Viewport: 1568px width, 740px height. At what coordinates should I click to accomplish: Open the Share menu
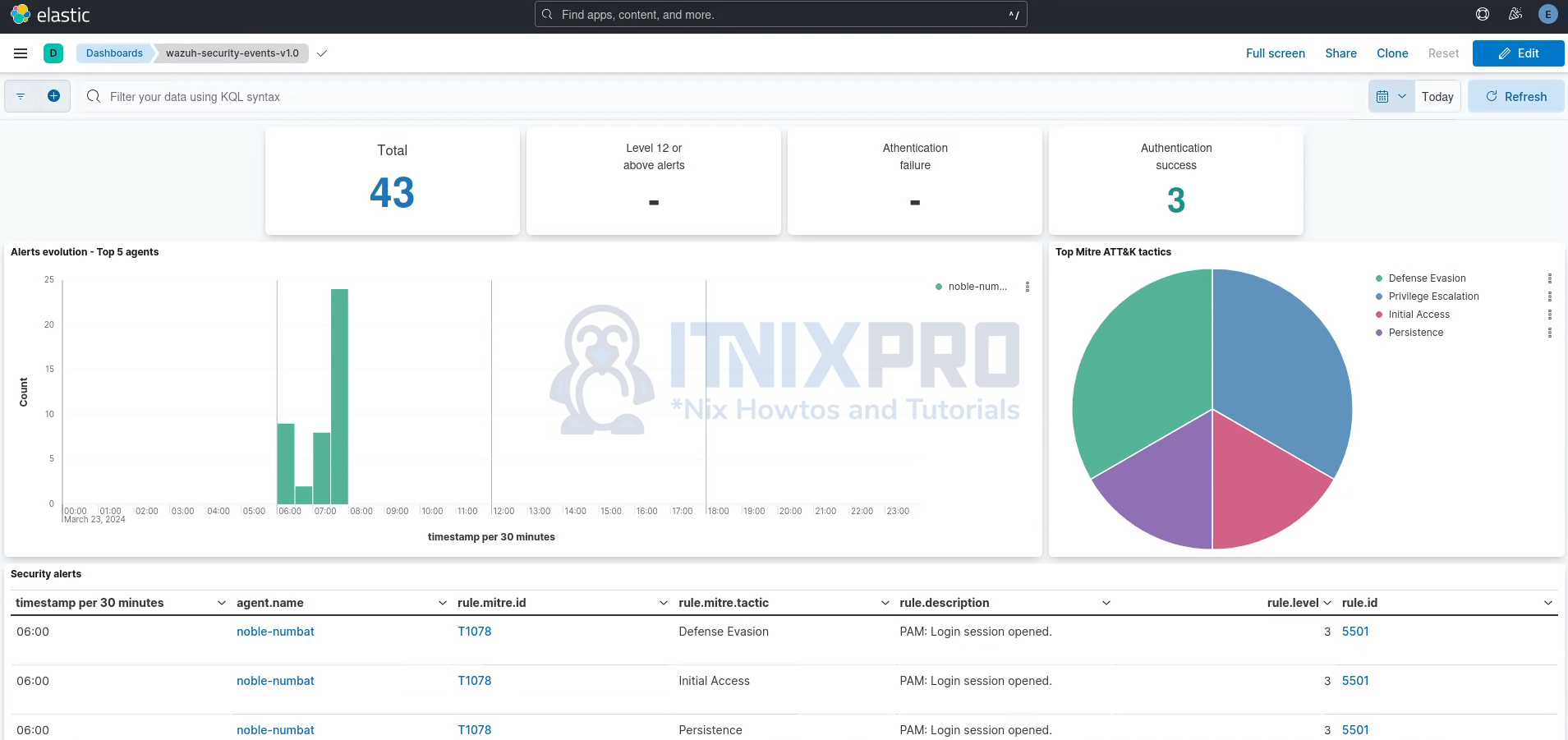click(x=1340, y=53)
